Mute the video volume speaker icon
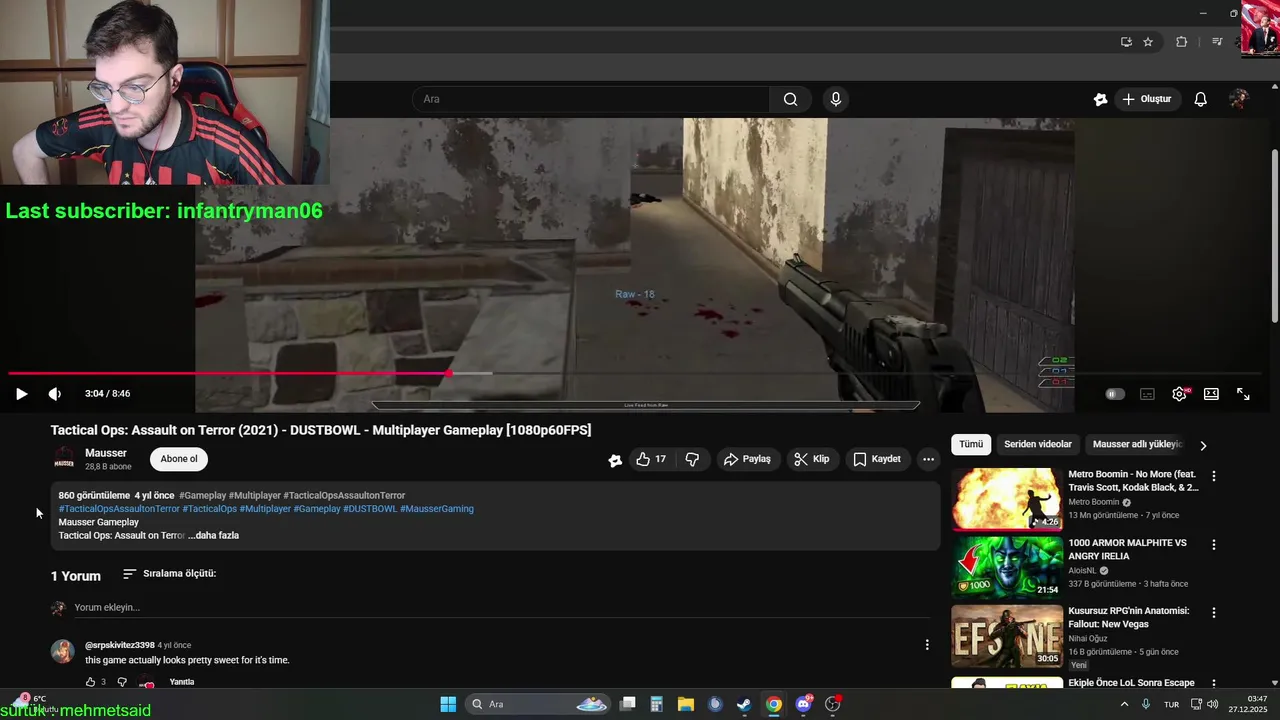 [54, 394]
